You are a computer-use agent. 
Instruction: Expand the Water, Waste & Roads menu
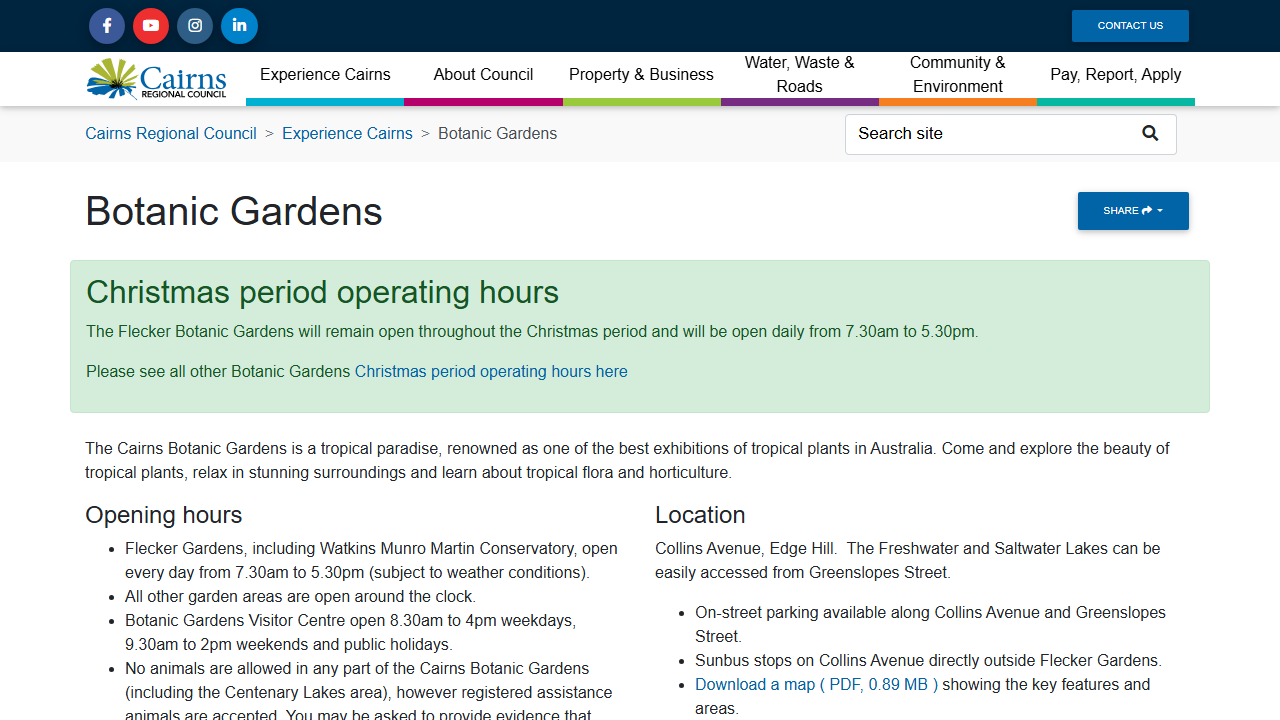799,75
